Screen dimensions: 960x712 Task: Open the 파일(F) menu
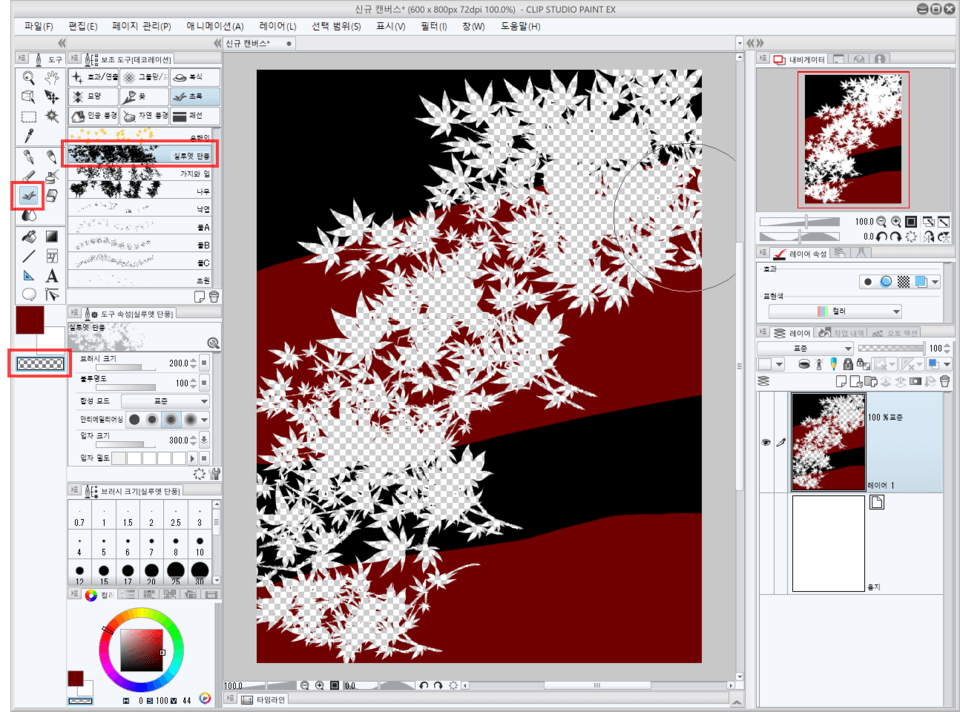pyautogui.click(x=39, y=26)
